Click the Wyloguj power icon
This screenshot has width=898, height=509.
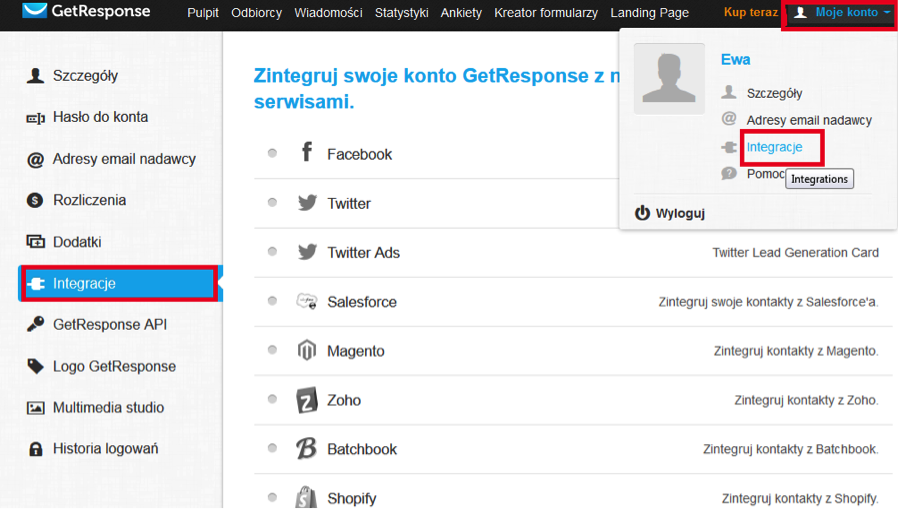coord(643,213)
